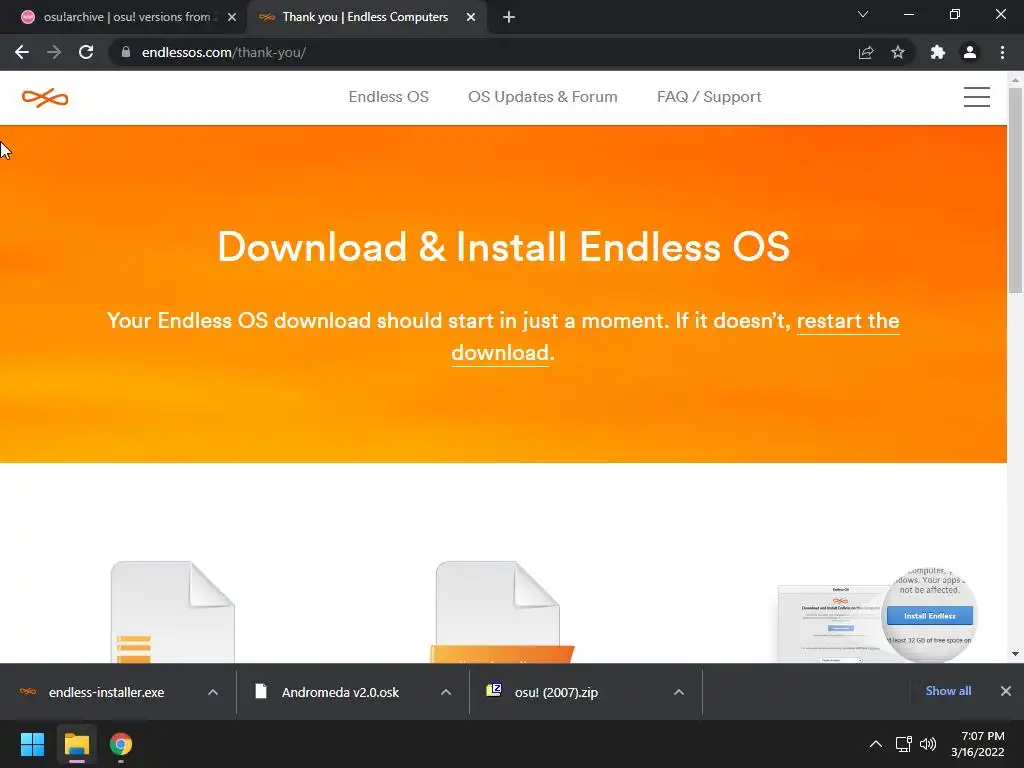Image resolution: width=1024 pixels, height=768 pixels.
Task: Open File Explorer from the taskbar
Action: pos(76,744)
